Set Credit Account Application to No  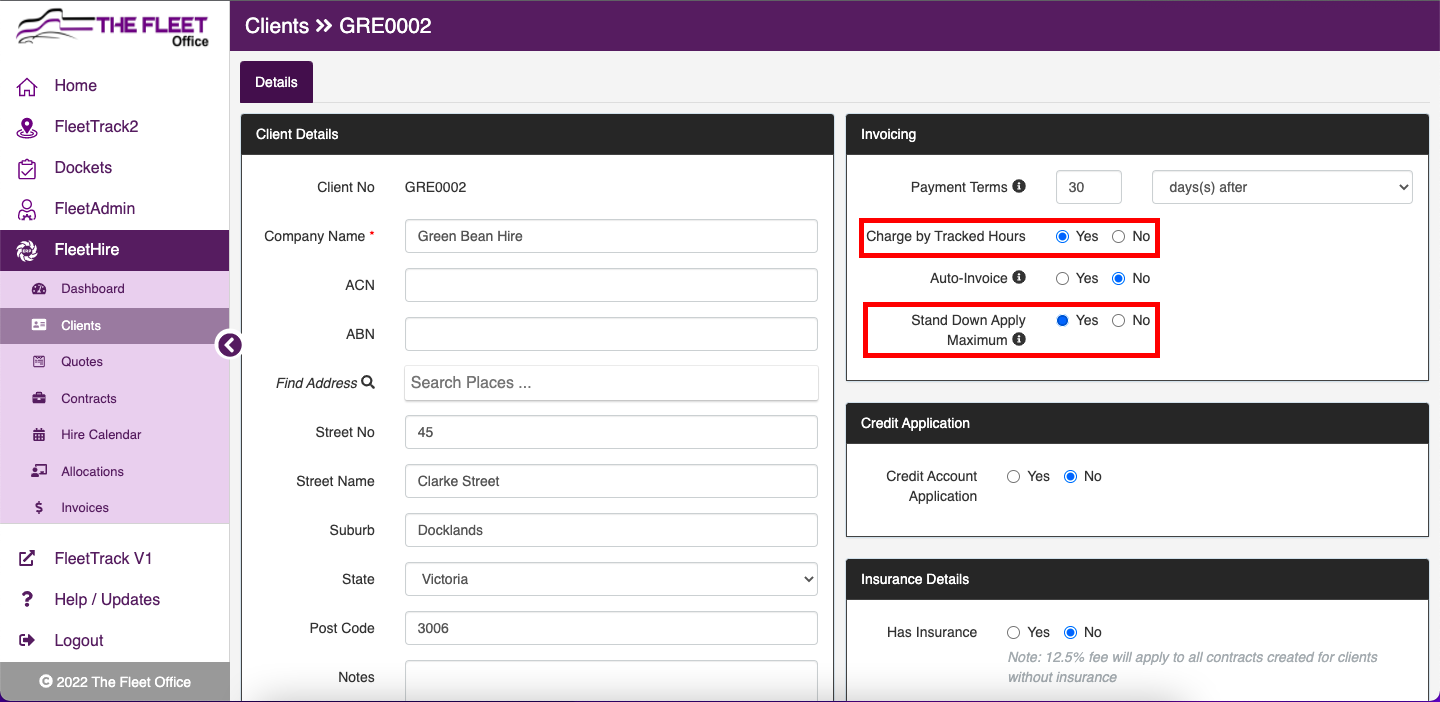coord(1070,477)
